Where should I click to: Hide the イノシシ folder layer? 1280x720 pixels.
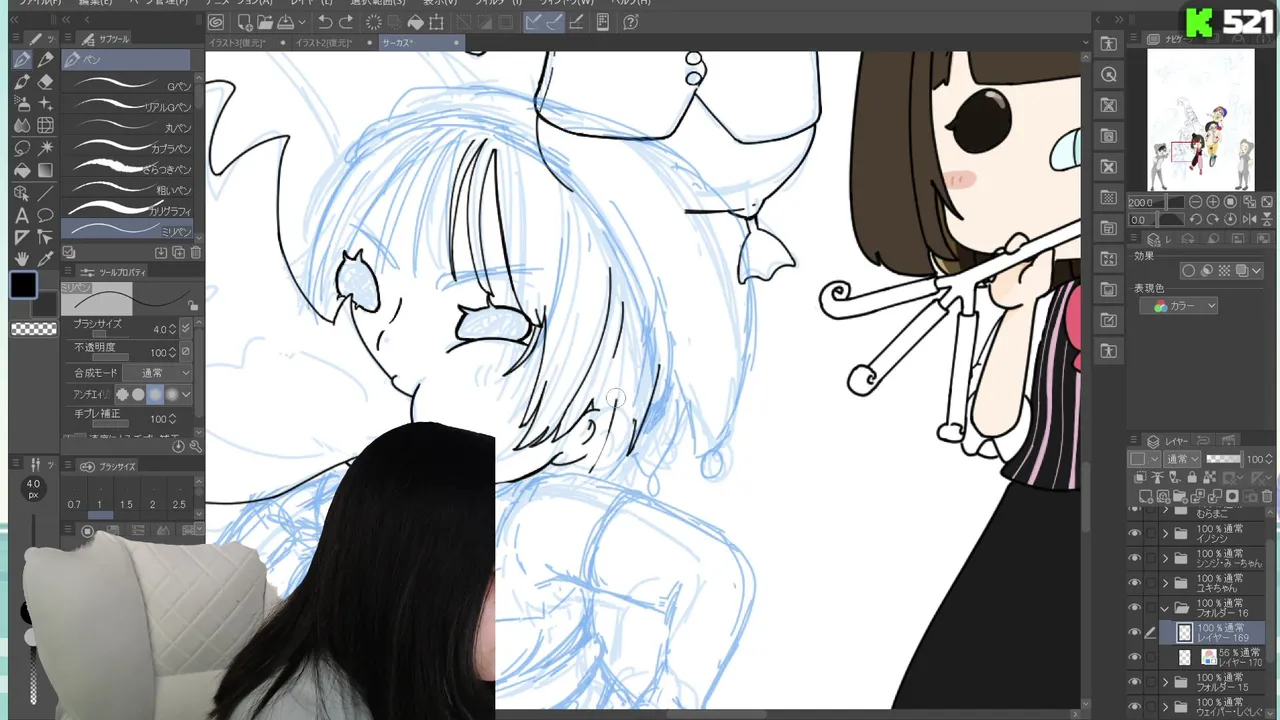click(x=1134, y=533)
